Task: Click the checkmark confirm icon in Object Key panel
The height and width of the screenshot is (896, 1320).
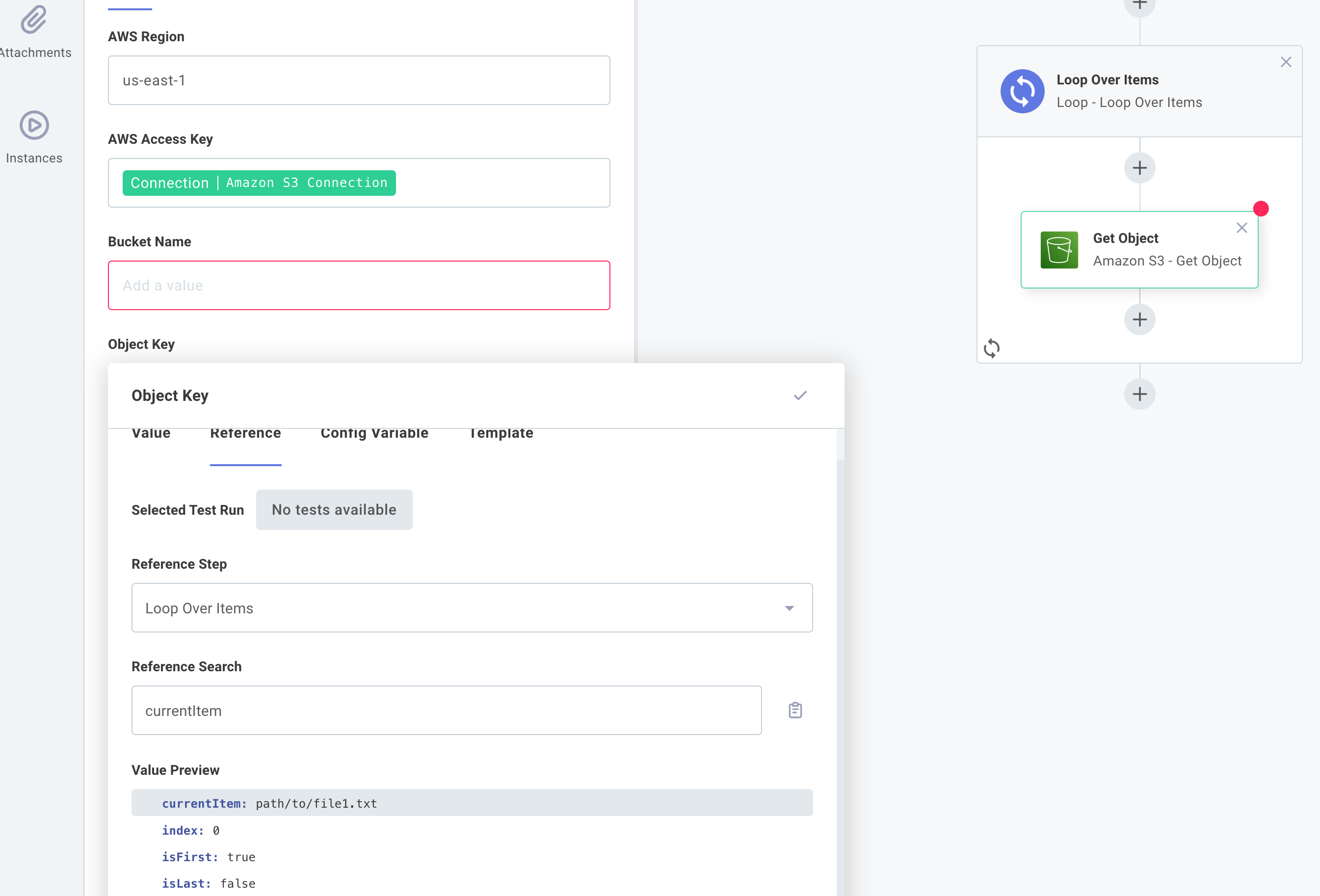Action: pos(799,395)
